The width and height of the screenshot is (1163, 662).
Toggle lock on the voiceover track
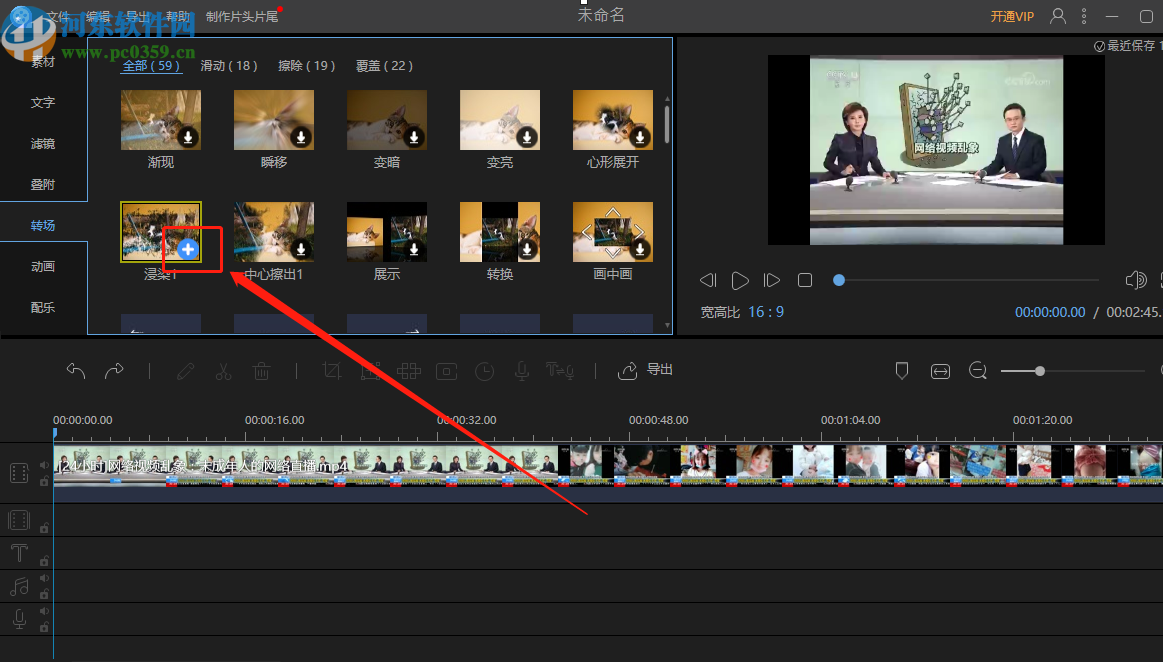pos(45,627)
